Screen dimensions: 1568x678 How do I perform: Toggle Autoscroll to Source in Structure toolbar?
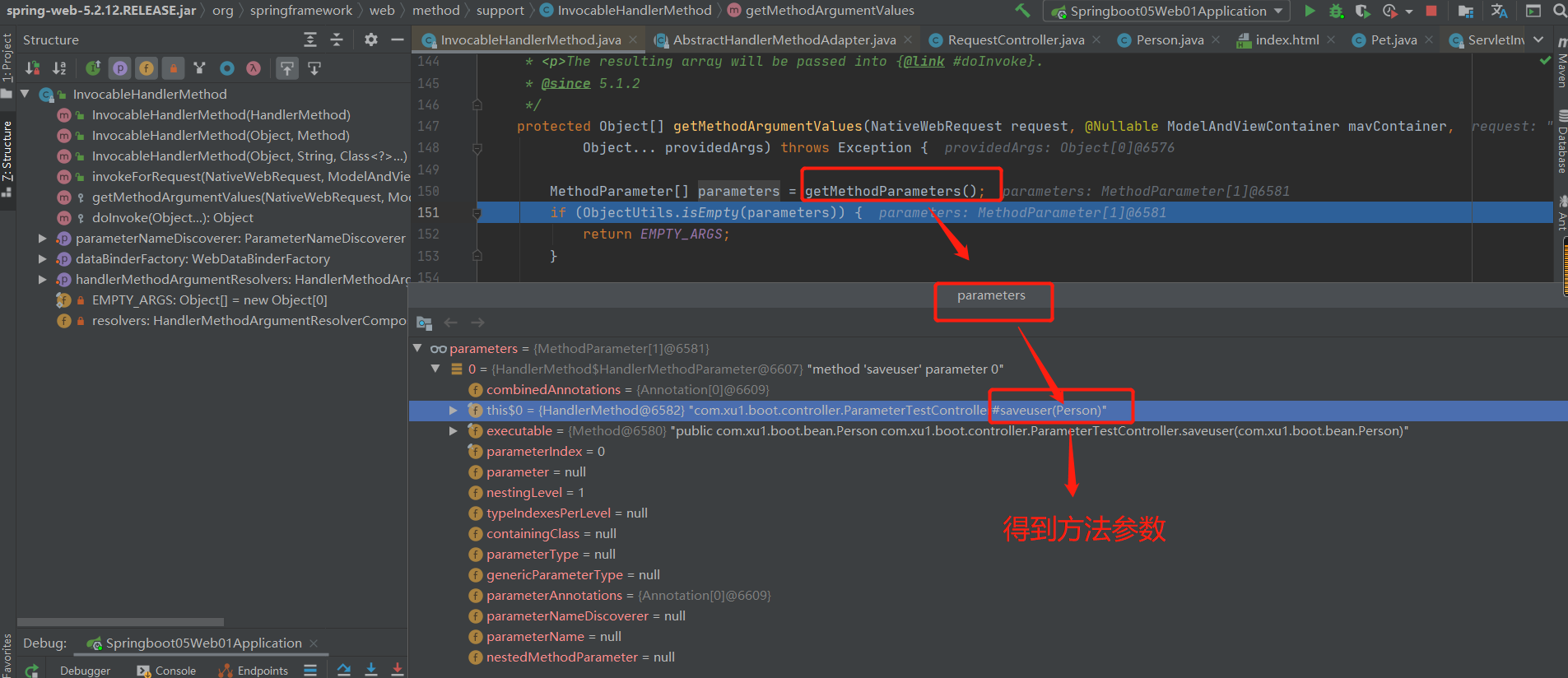[286, 68]
